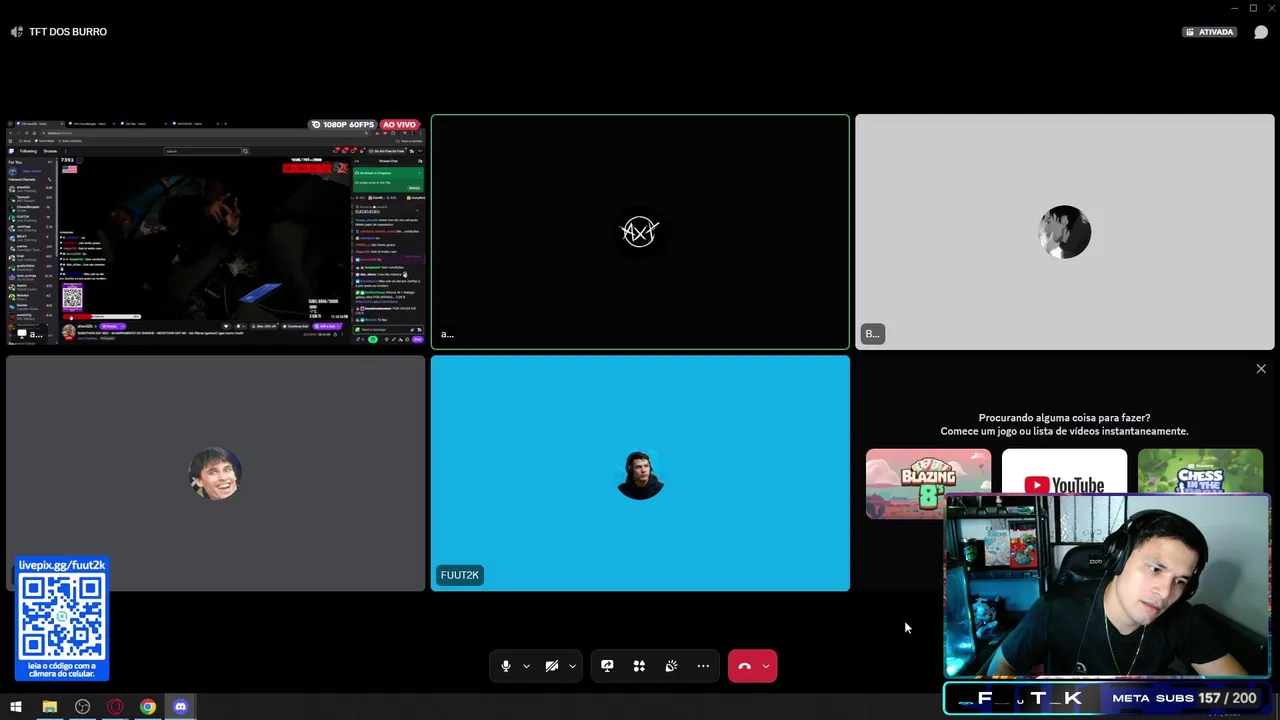Click the Discord taskbar icon
1280x720 pixels.
click(181, 707)
